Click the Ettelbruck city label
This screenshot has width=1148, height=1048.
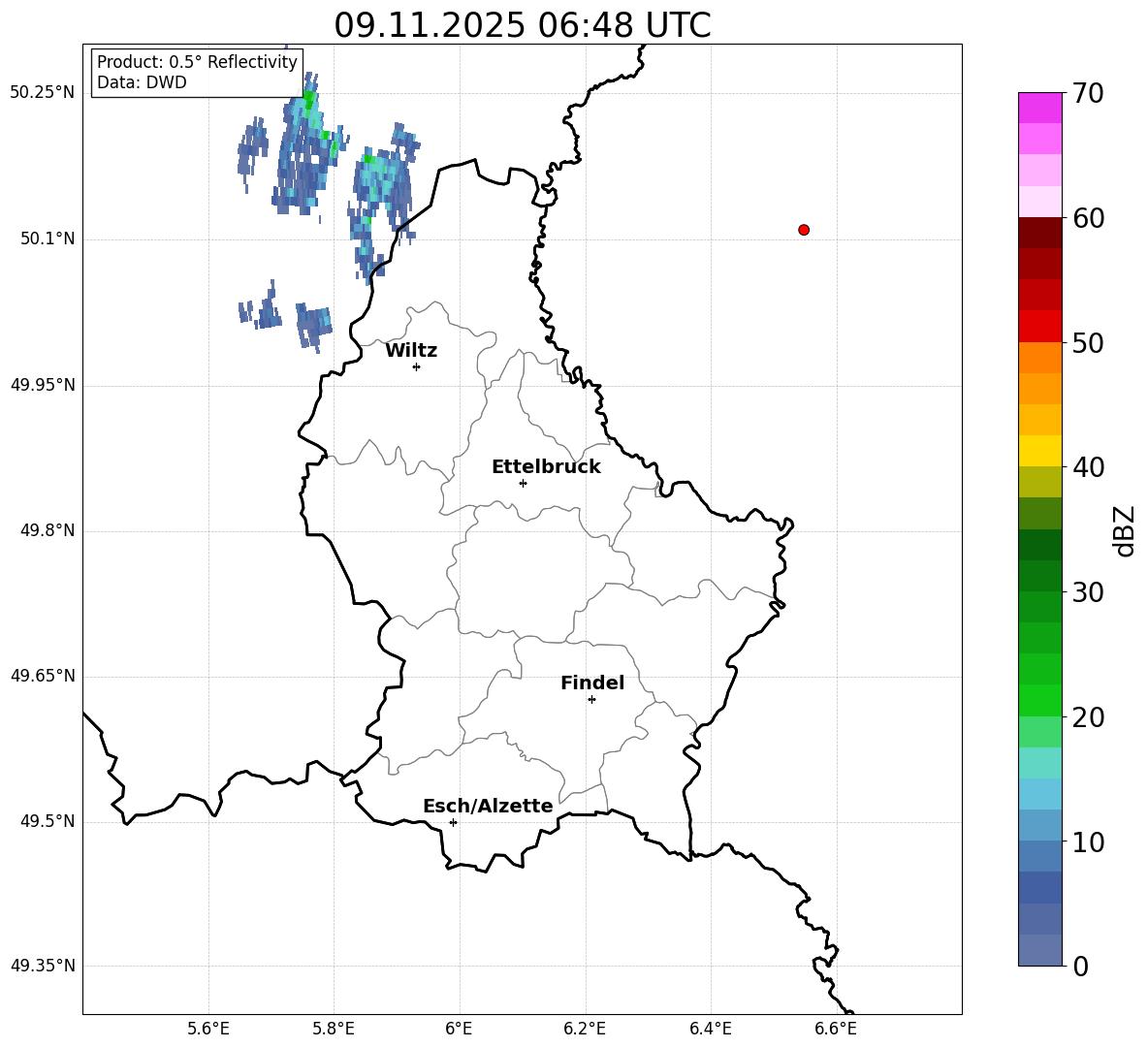pyautogui.click(x=546, y=467)
